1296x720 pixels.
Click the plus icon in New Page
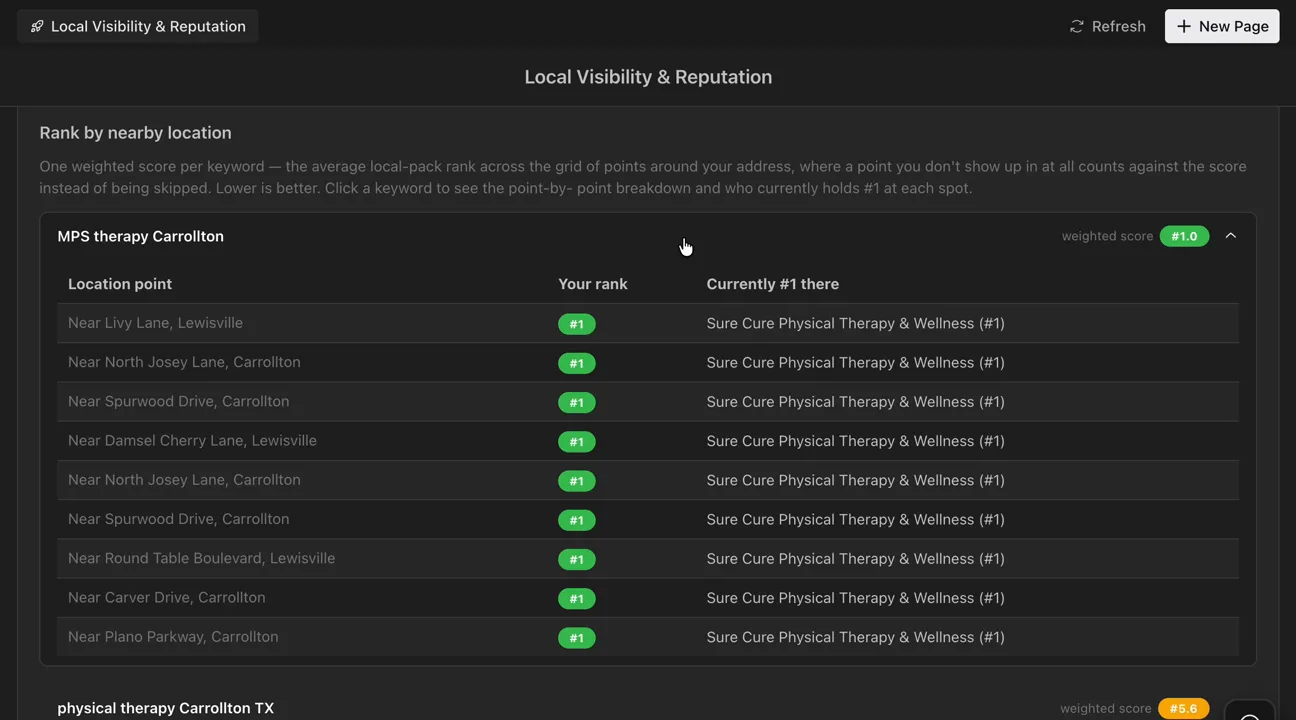[x=1184, y=26]
